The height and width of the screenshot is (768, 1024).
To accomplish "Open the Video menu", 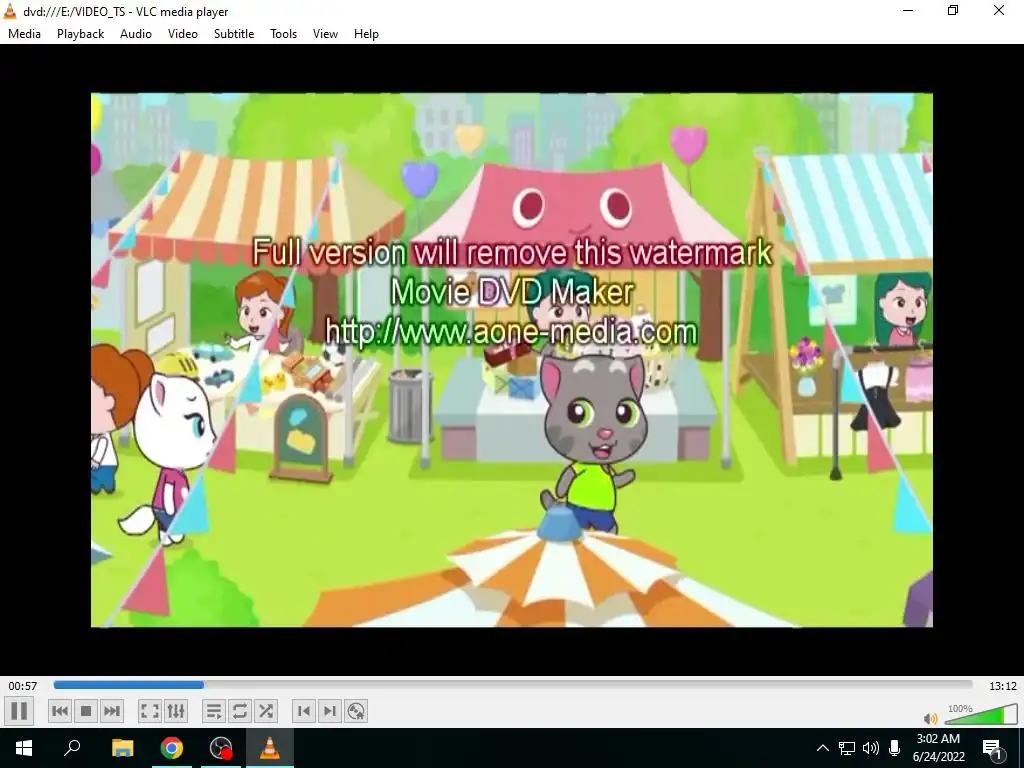I will [183, 34].
